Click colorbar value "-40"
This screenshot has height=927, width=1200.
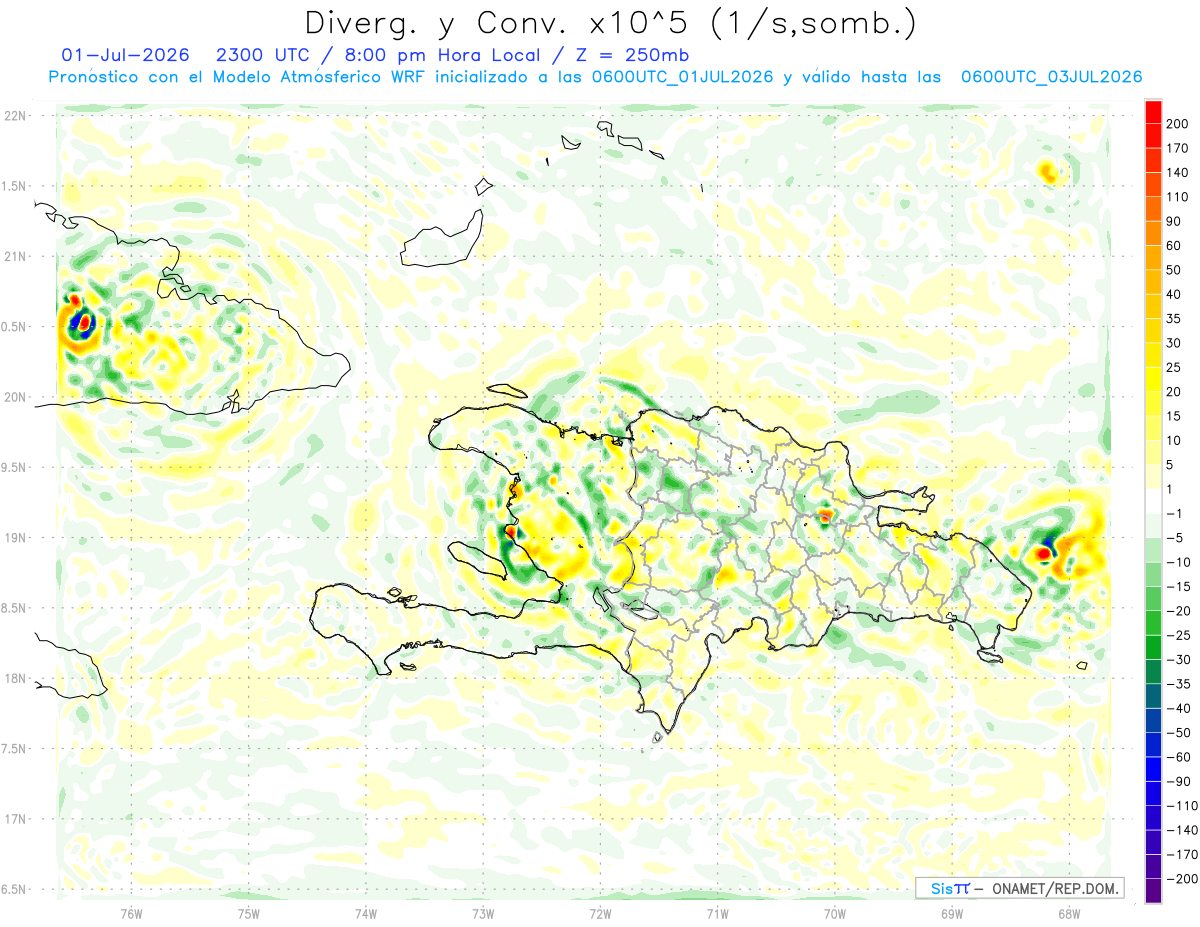[x=1177, y=708]
